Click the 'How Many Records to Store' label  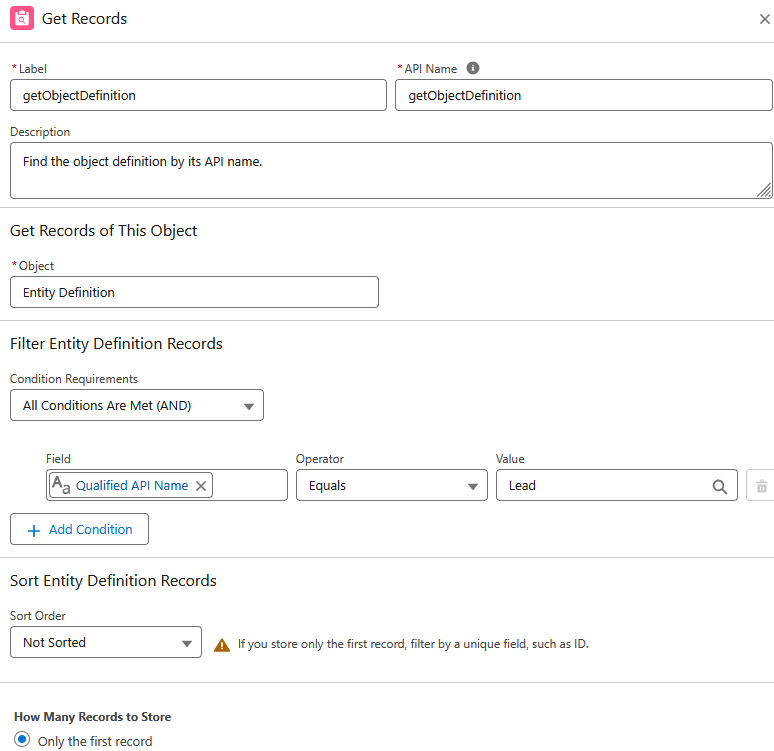tap(93, 716)
